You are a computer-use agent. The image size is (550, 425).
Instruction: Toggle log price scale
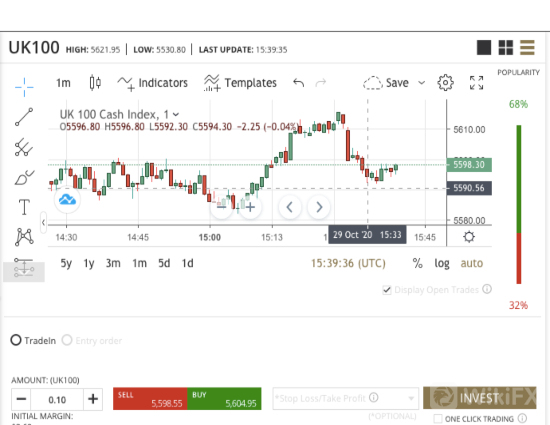pos(442,263)
